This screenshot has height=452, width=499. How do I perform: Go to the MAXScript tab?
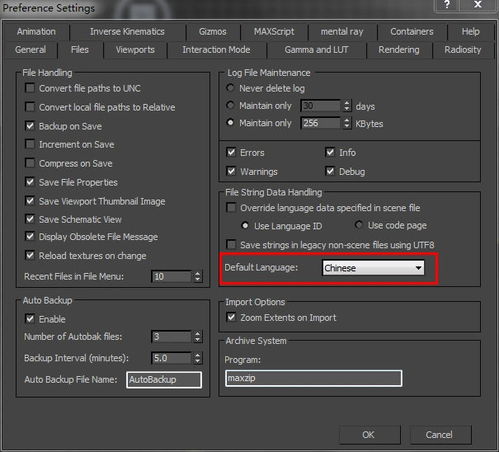(274, 32)
